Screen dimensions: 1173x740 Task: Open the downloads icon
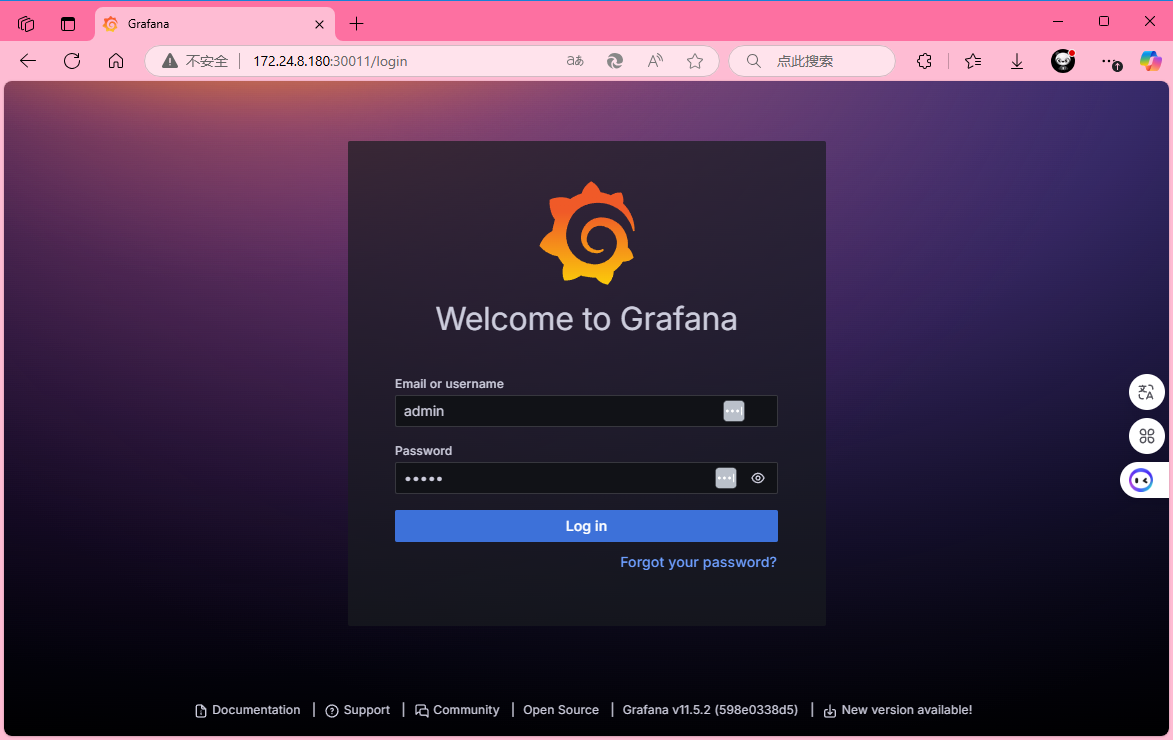click(x=1017, y=61)
